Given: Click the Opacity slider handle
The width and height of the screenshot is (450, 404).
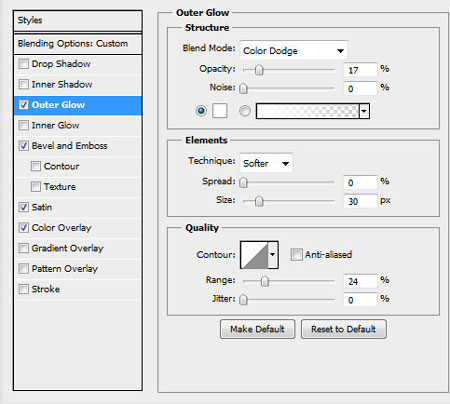Looking at the screenshot, I should click(x=259, y=70).
